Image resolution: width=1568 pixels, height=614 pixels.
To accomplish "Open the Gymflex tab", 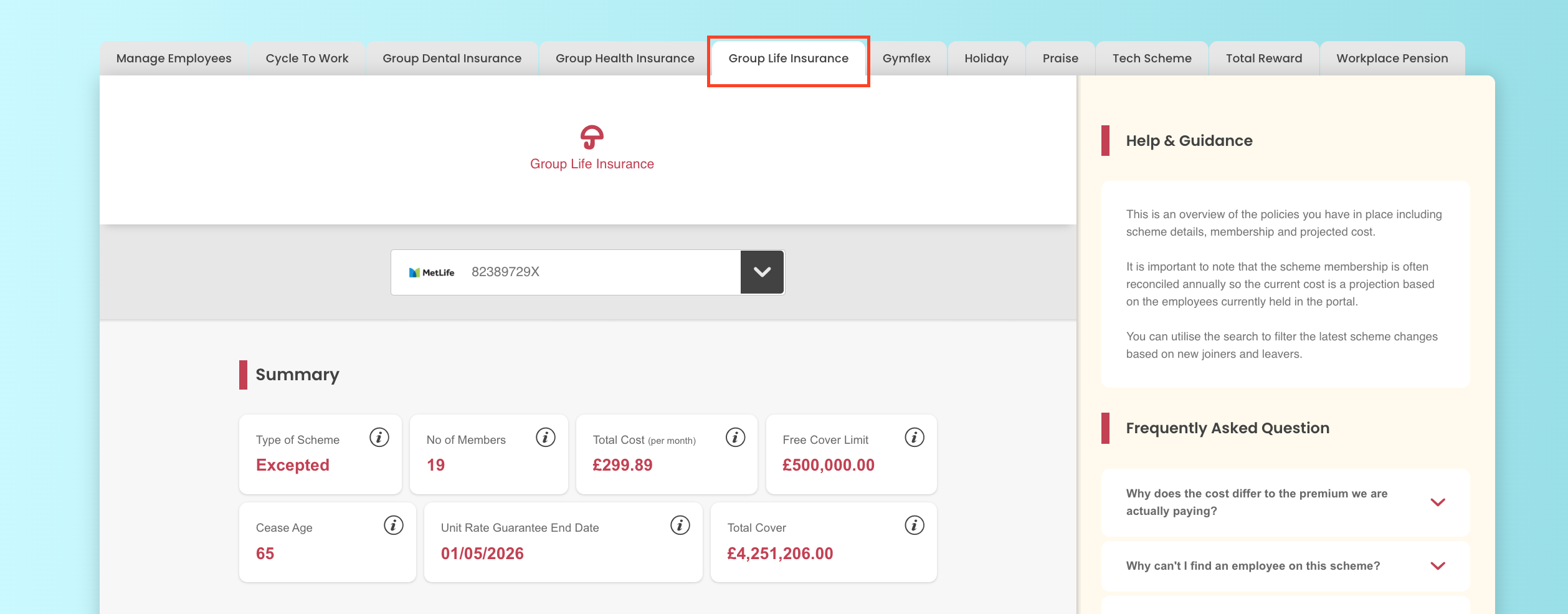I will click(x=906, y=59).
